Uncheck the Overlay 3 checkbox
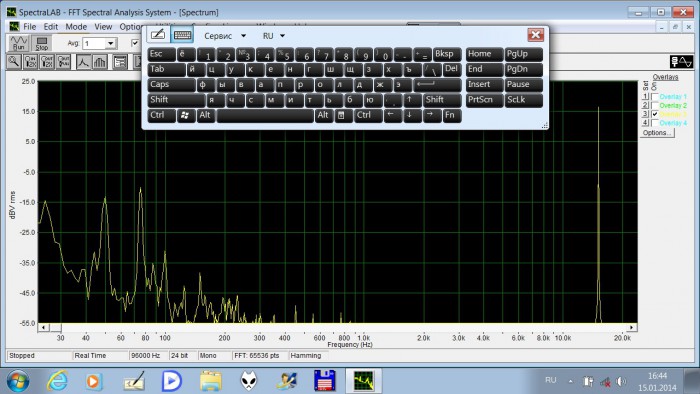Image resolution: width=700 pixels, height=394 pixels. 655,114
